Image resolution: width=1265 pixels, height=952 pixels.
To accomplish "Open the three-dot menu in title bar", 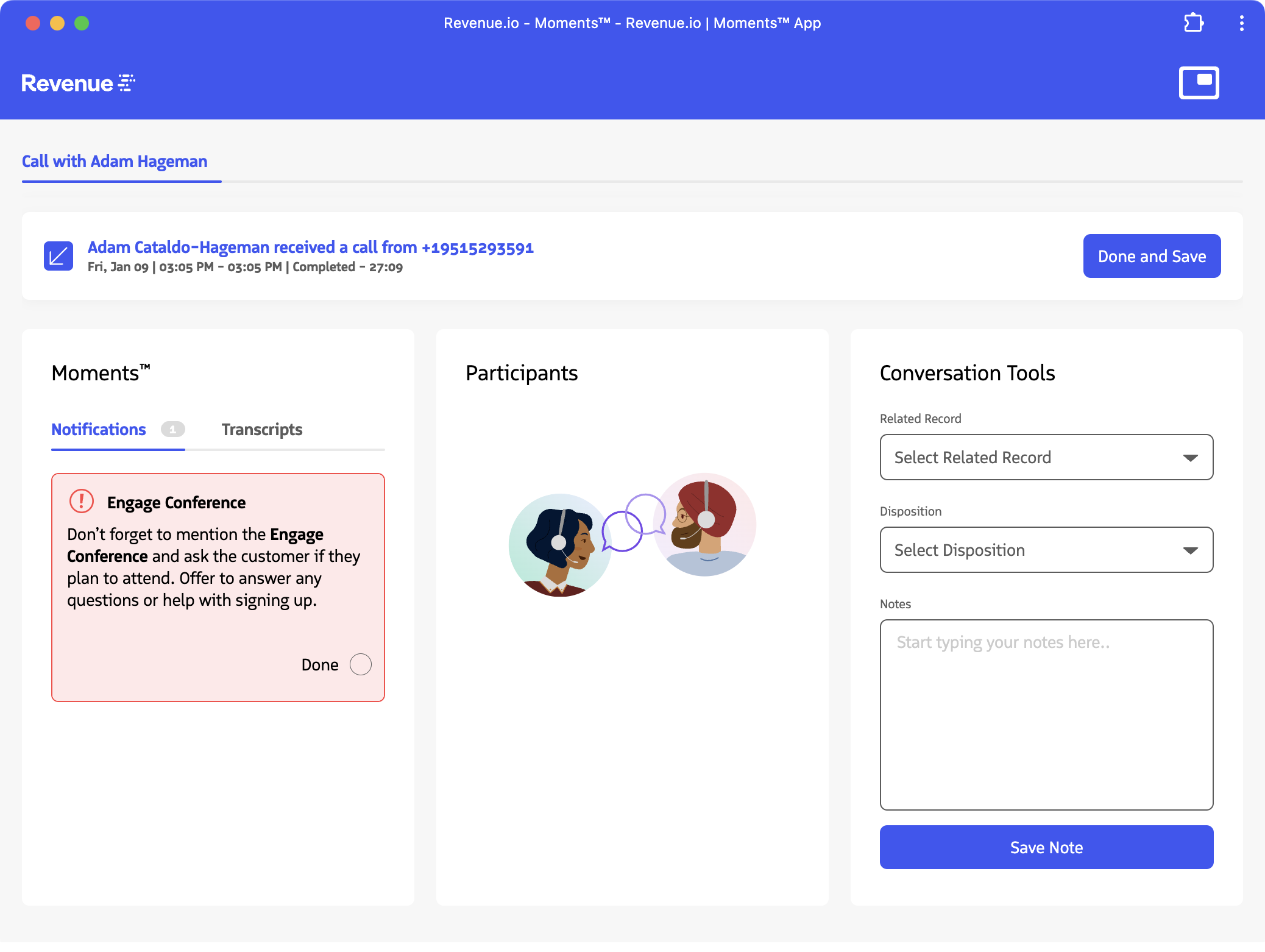I will click(x=1241, y=23).
